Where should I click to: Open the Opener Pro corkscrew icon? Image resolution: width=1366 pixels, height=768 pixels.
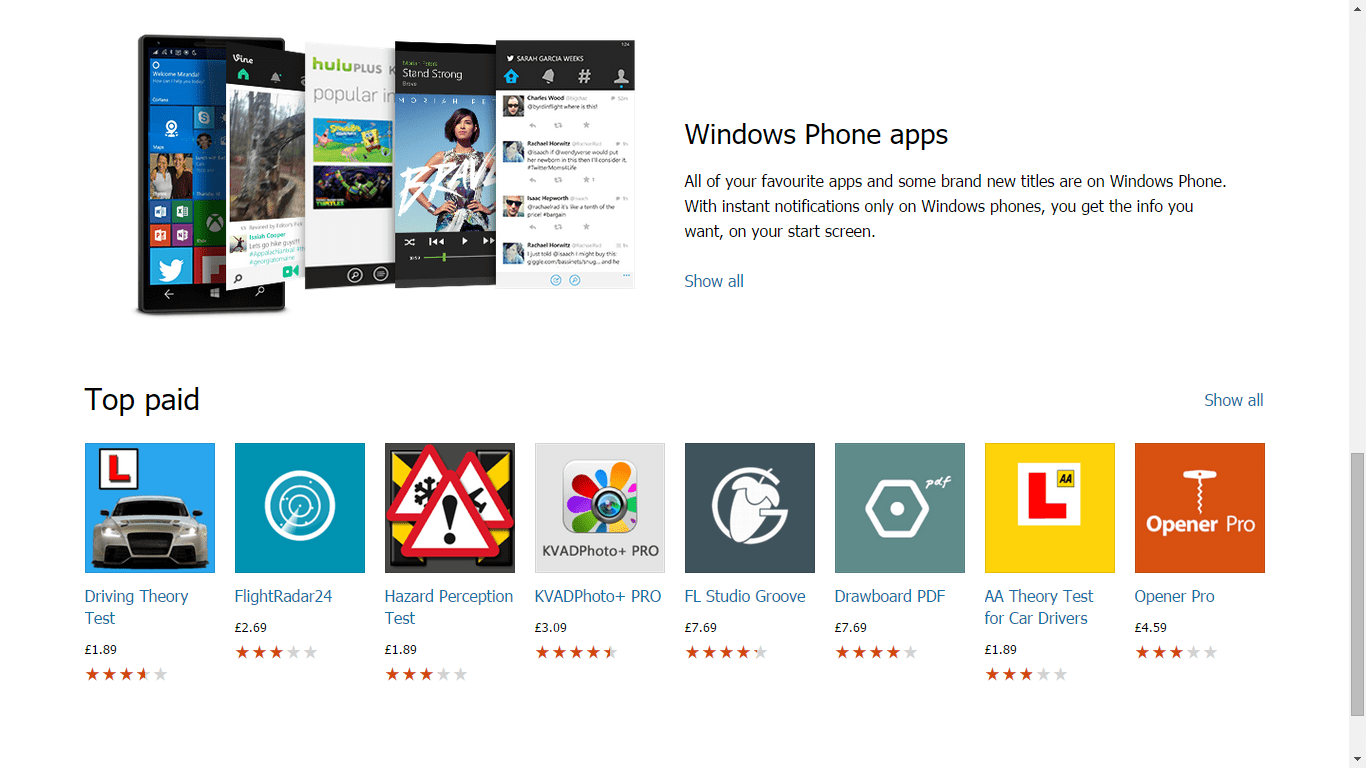[1200, 508]
